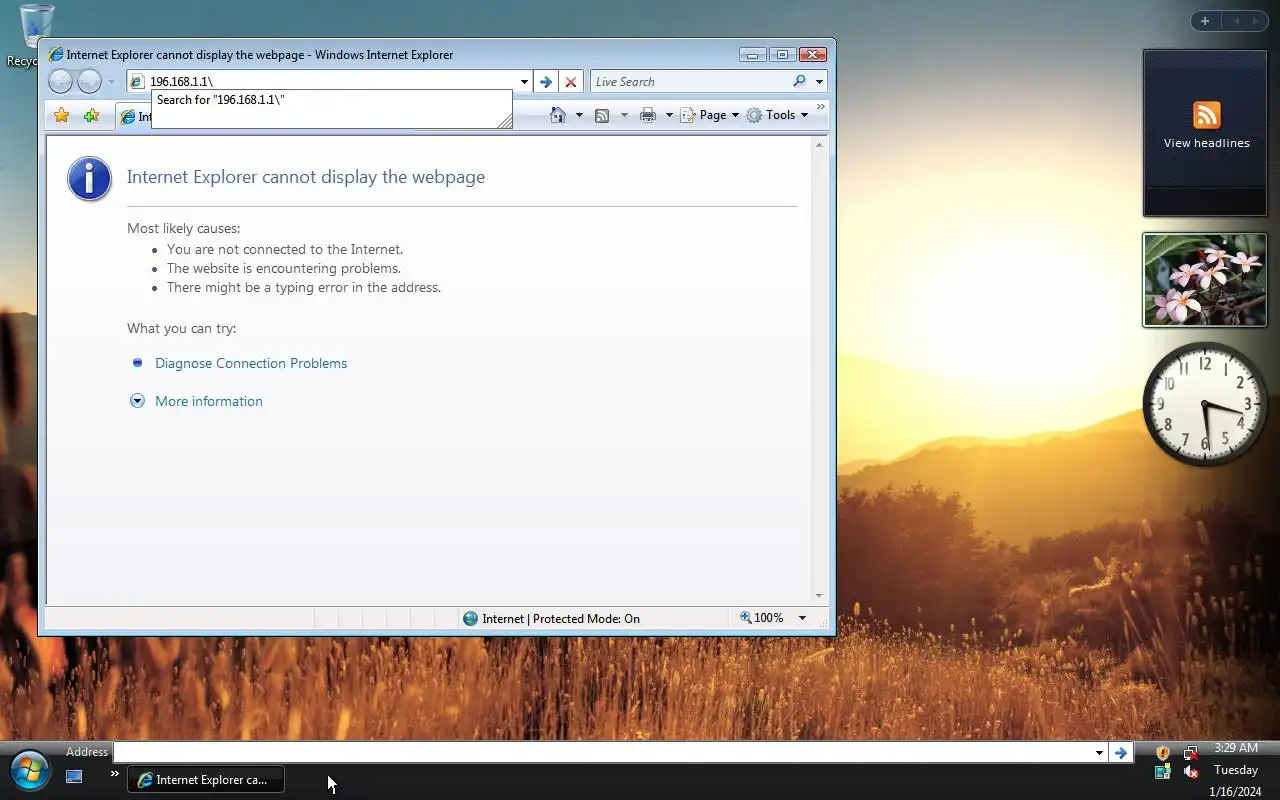Click the 100% zoom level button
Viewport: 1280px width, 800px height.
762,618
